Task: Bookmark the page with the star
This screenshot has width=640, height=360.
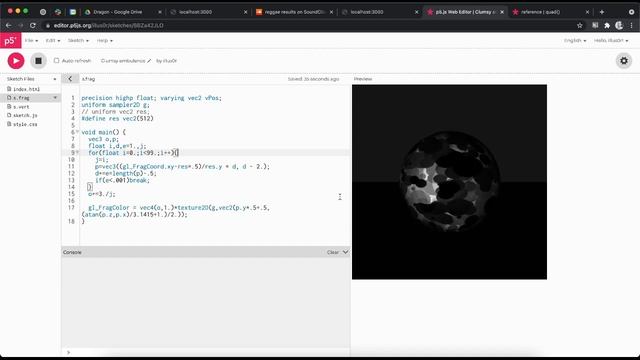Action: 580,25
